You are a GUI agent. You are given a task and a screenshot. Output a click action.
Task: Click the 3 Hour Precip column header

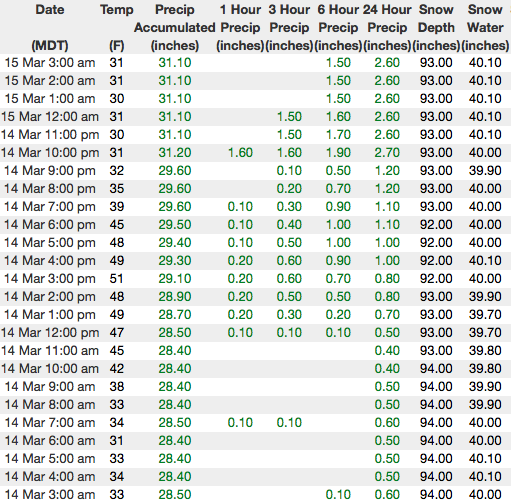[289, 27]
